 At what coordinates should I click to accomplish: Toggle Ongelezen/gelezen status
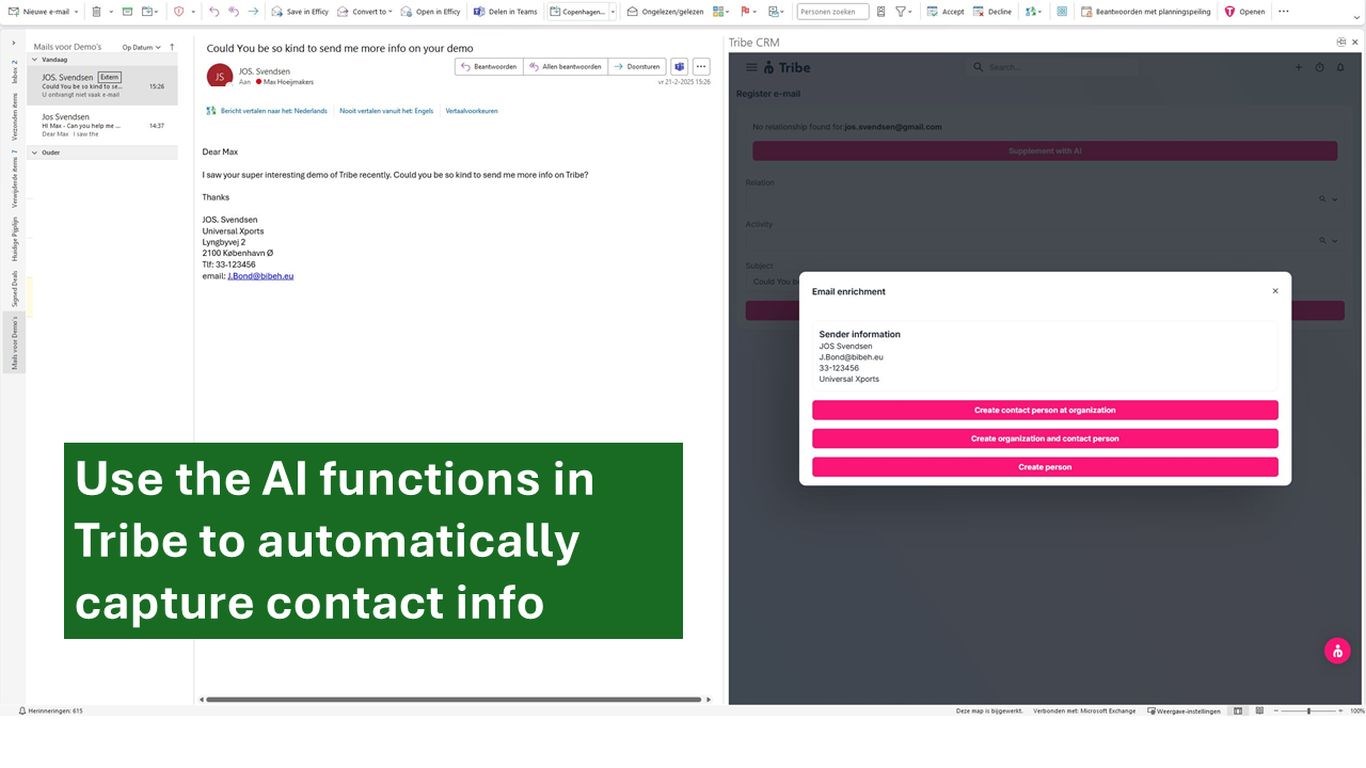[x=665, y=12]
